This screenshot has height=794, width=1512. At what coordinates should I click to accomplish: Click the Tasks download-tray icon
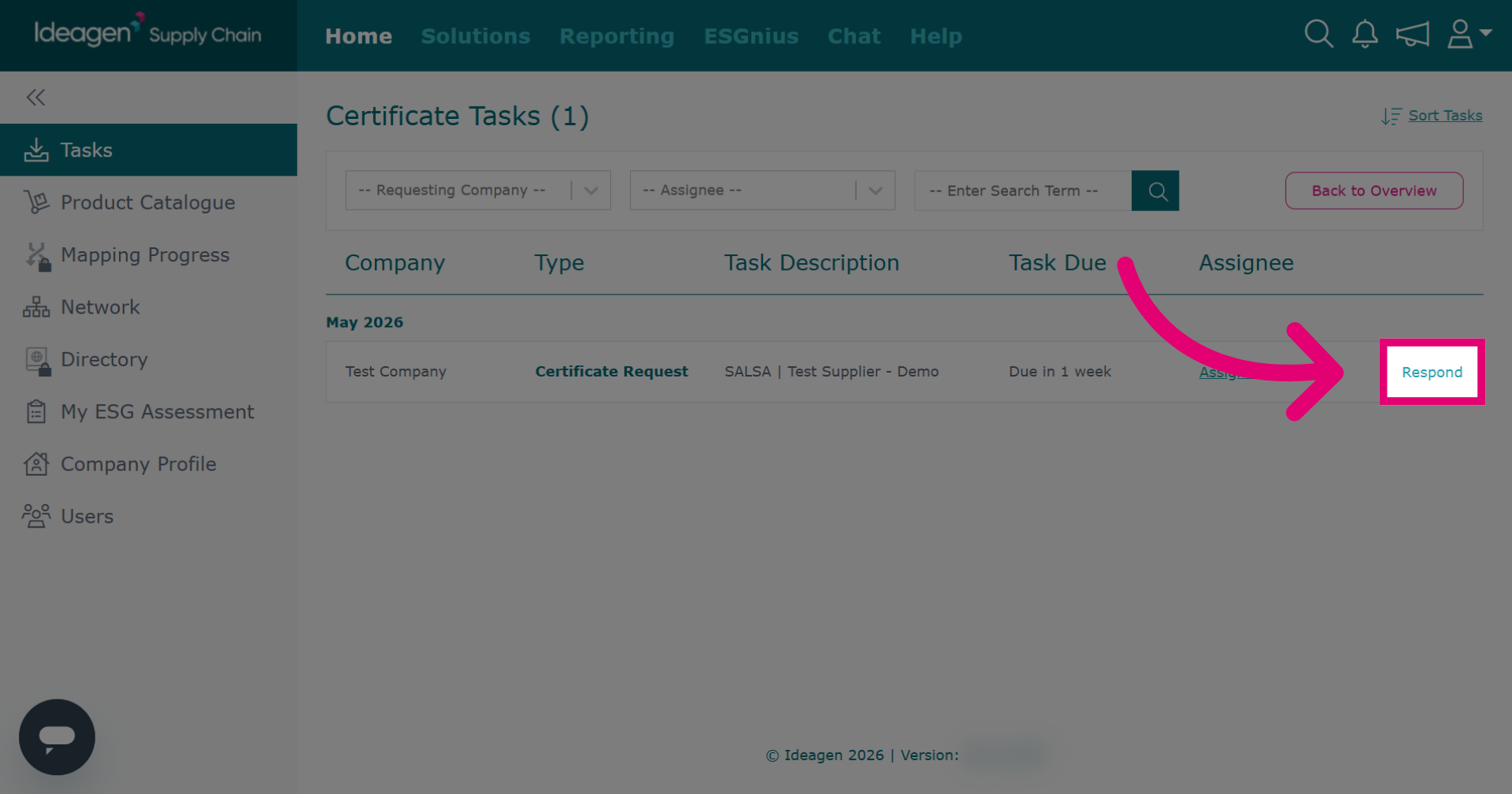point(36,150)
